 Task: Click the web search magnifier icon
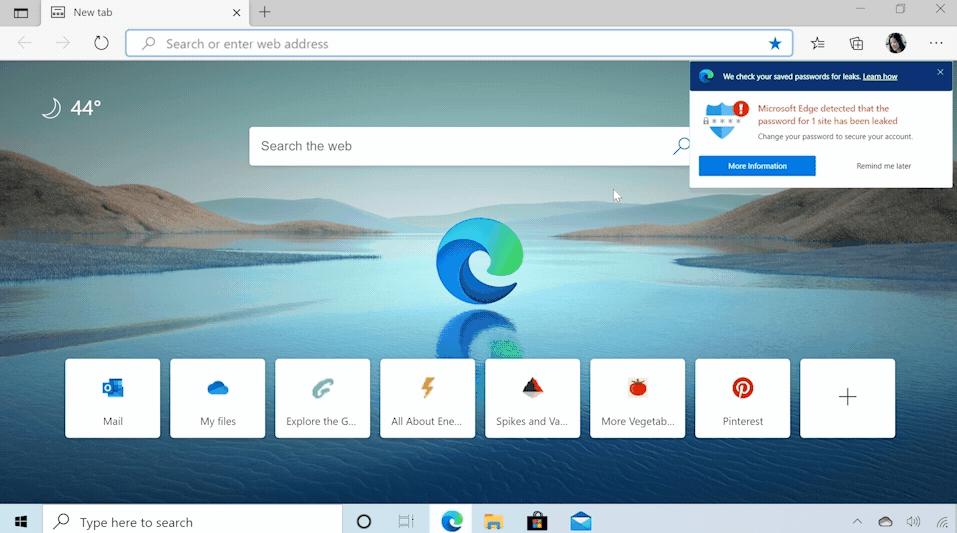pyautogui.click(x=681, y=146)
